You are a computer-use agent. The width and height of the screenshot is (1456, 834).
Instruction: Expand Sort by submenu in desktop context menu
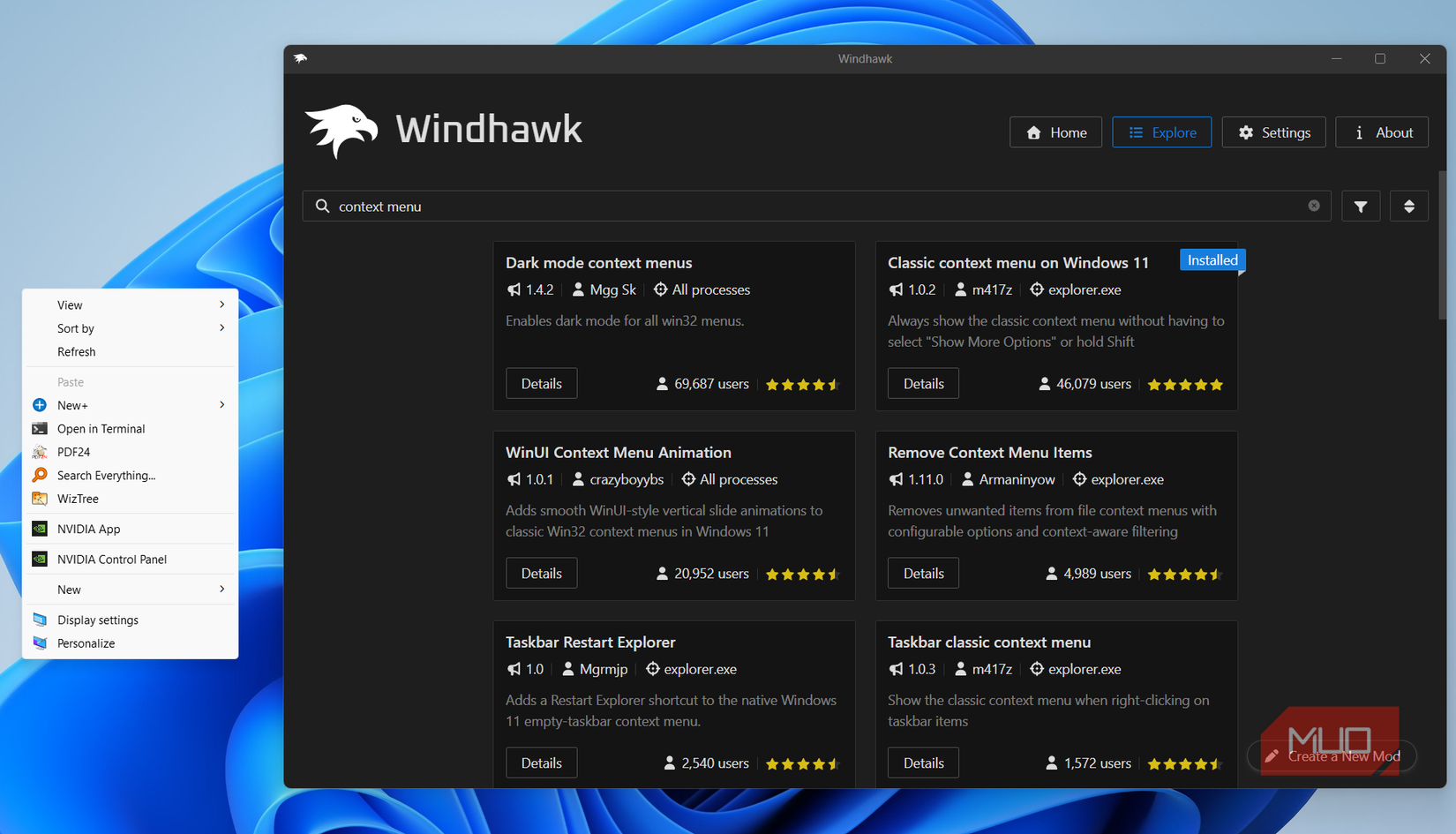pyautogui.click(x=130, y=328)
